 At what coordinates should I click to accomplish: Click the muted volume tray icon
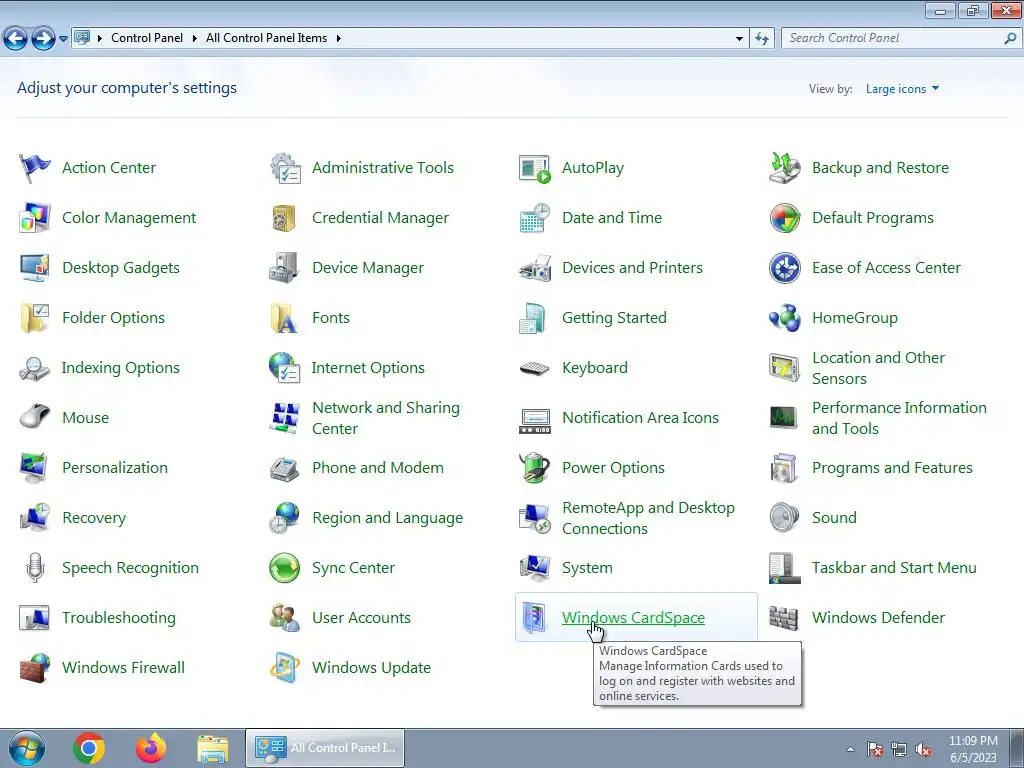[923, 750]
